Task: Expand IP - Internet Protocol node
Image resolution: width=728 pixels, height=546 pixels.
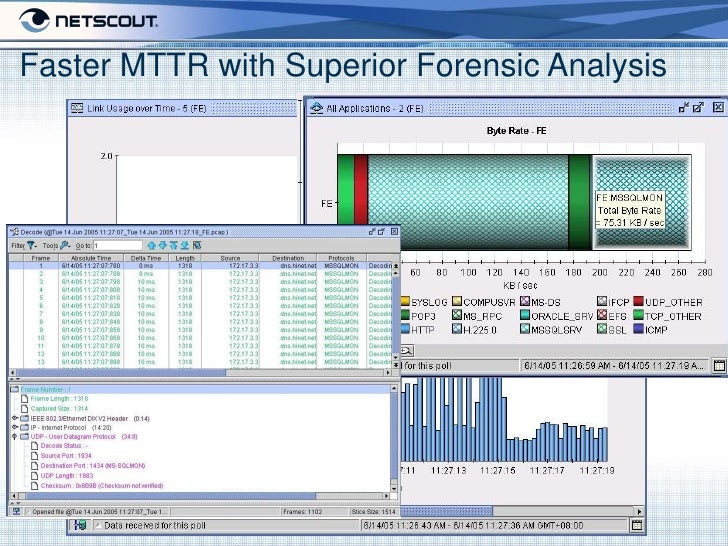Action: [x=15, y=427]
